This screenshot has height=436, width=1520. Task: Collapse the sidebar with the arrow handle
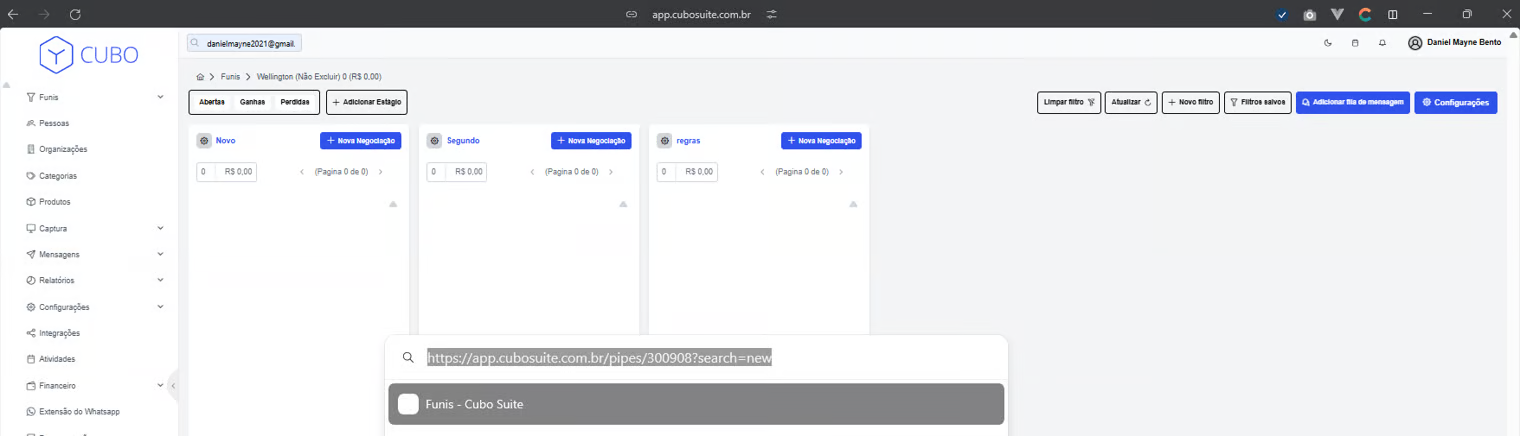[x=173, y=385]
